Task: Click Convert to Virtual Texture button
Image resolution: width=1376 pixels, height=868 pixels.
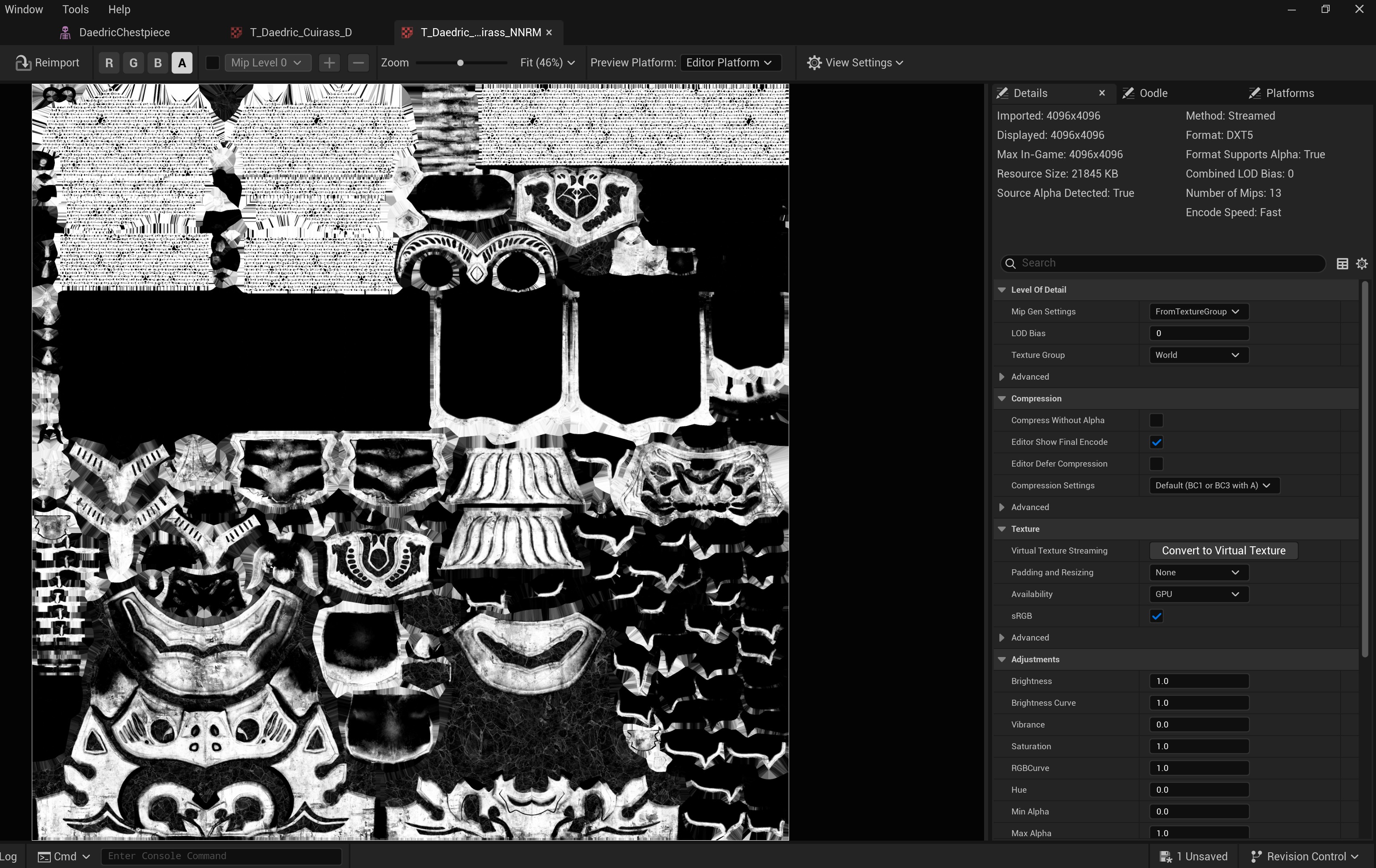Action: point(1223,550)
